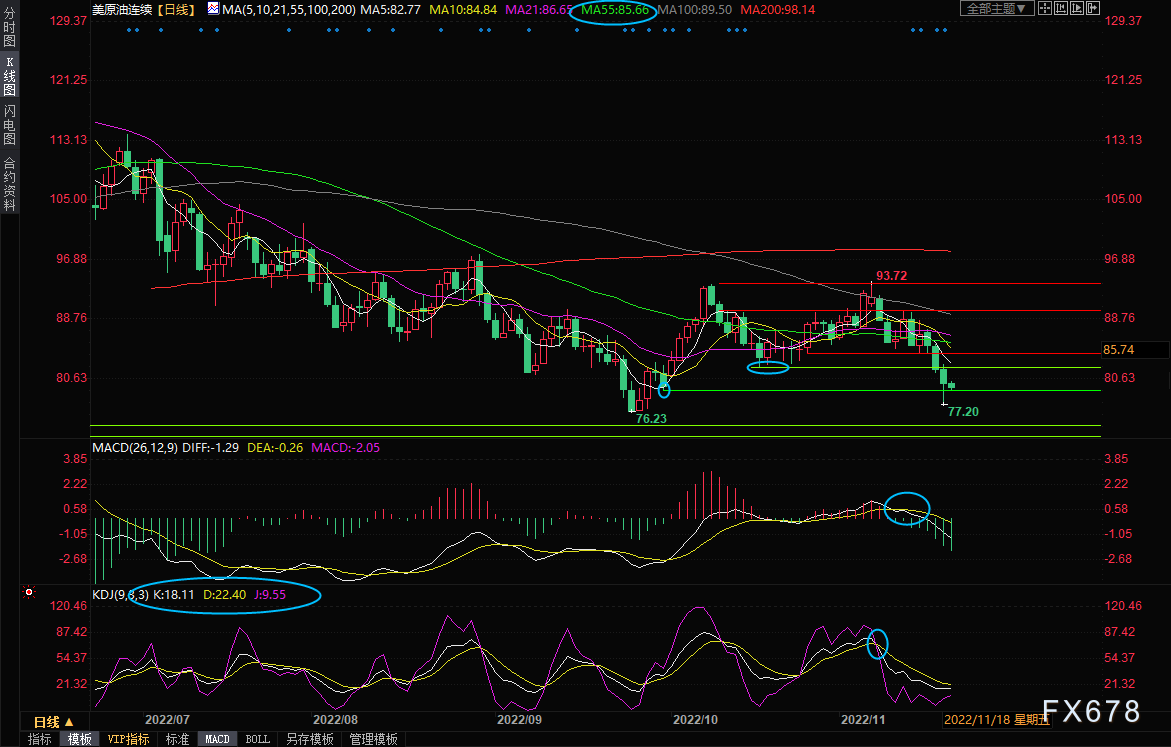Image resolution: width=1171 pixels, height=747 pixels.
Task: Click the MA100:89.50 value label
Action: point(696,10)
